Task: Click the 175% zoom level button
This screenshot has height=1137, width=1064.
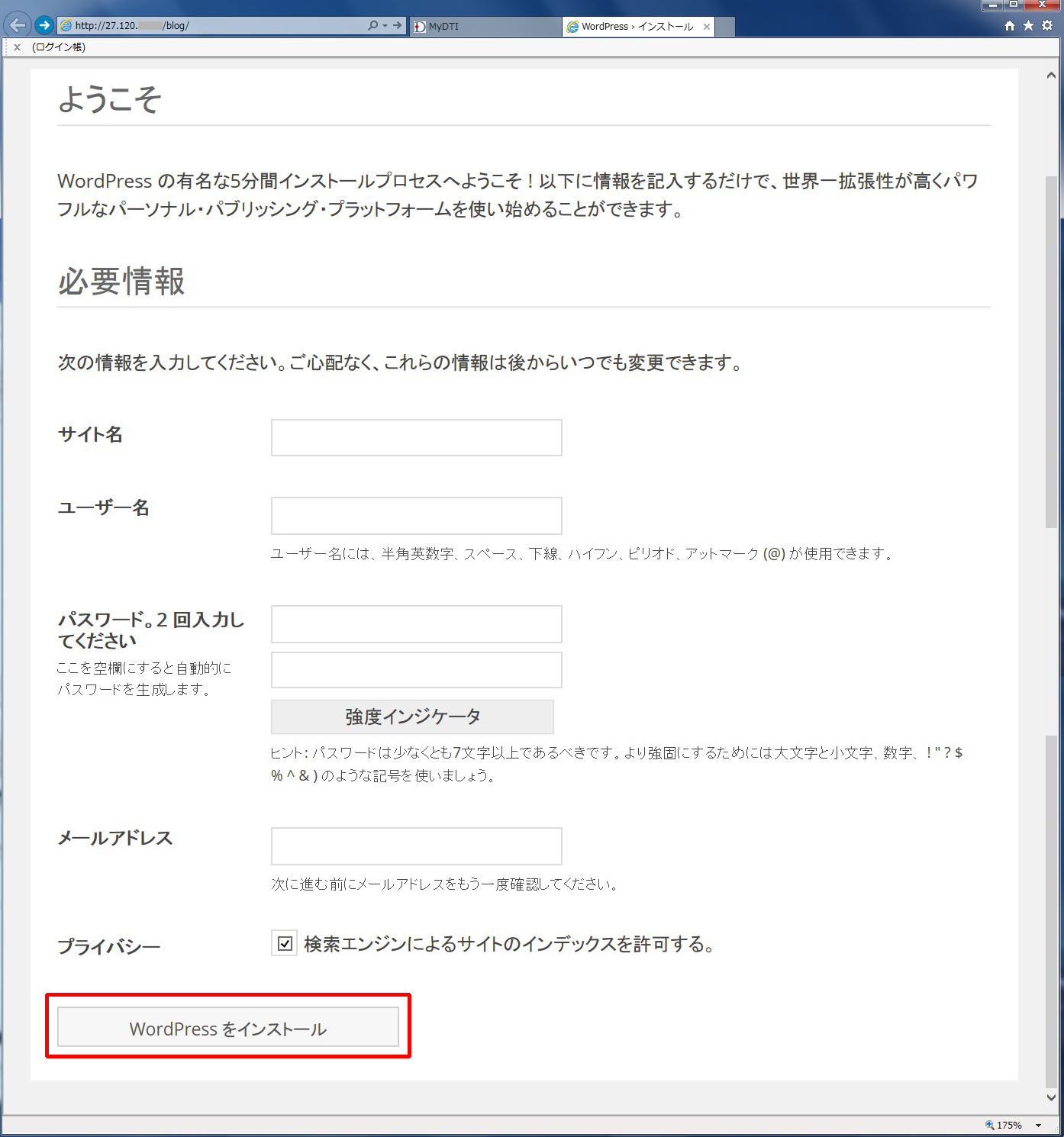Action: pyautogui.click(x=1004, y=1126)
